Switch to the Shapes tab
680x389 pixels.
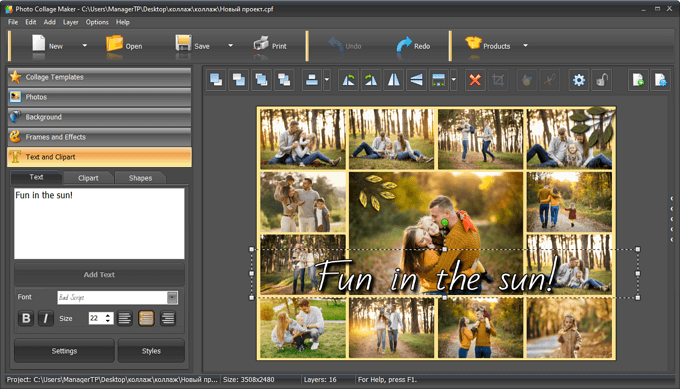click(x=140, y=178)
